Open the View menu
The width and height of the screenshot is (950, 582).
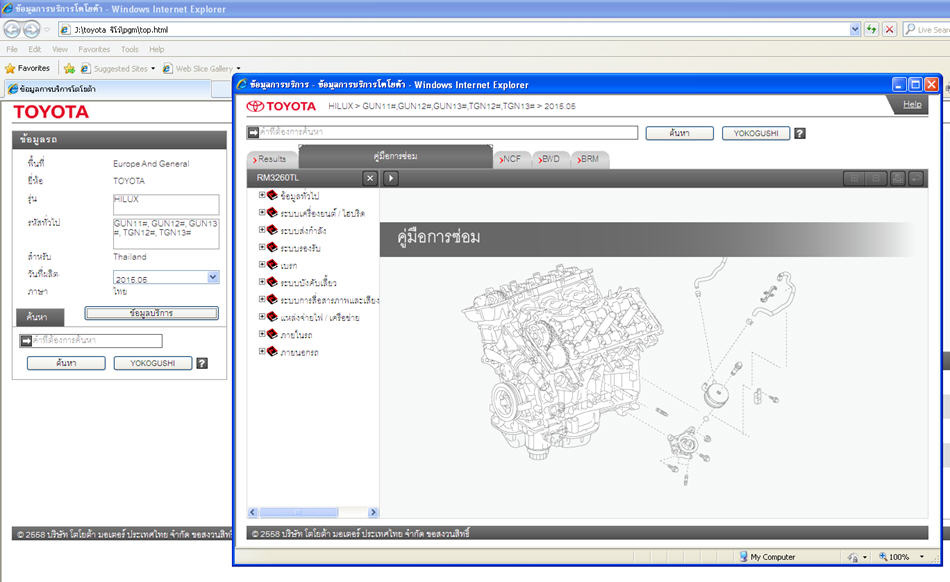coord(59,49)
